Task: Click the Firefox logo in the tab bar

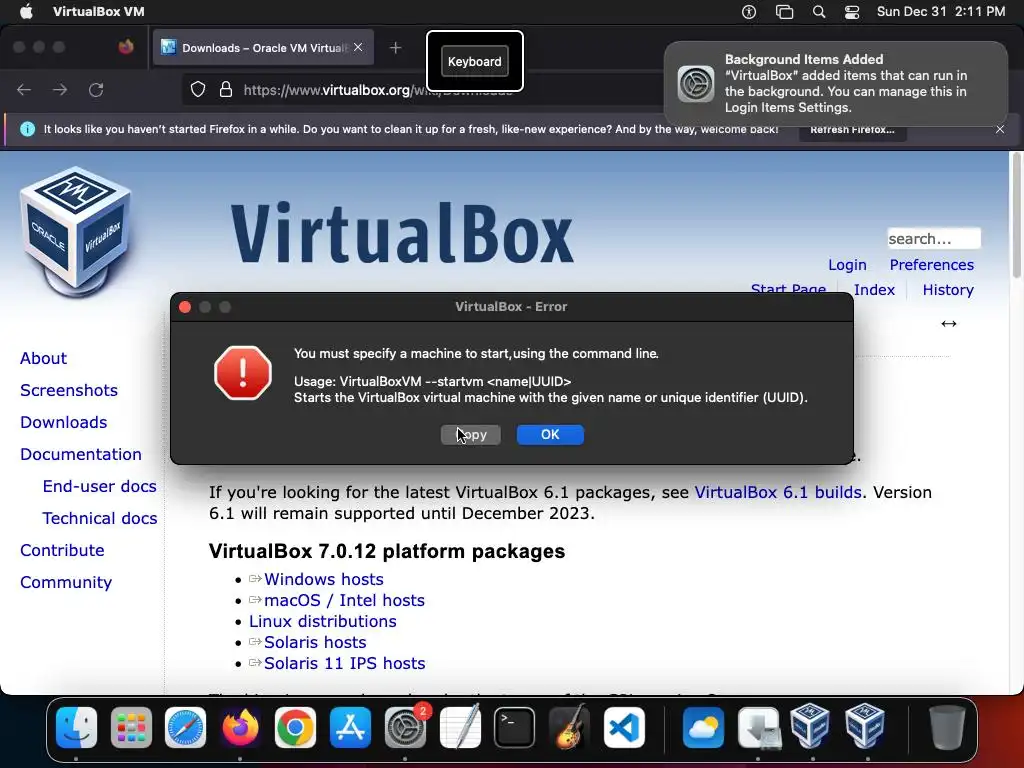Action: [126, 47]
